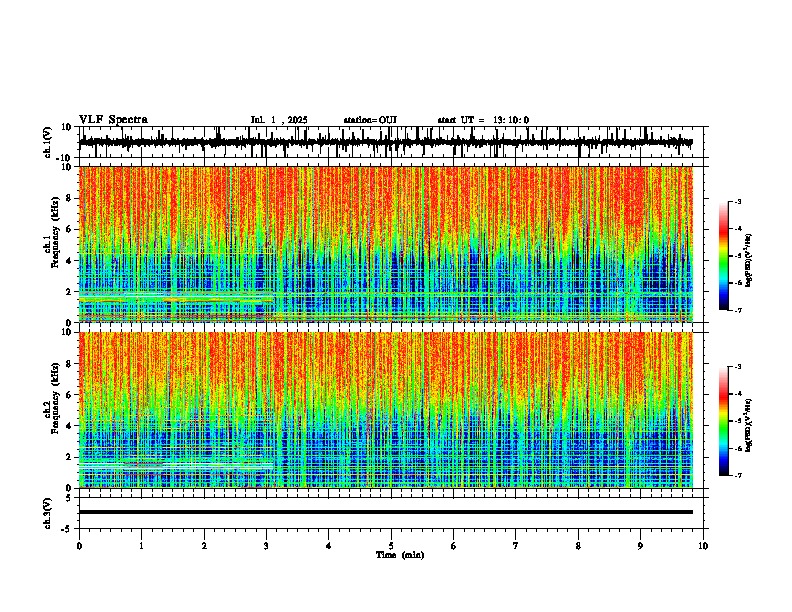Click time-axis tick label "1"
Image resolution: width=792 pixels, height=612 pixels.
tap(141, 546)
